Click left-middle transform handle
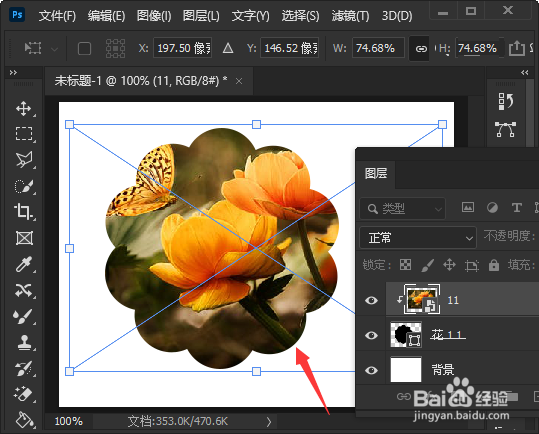This screenshot has width=539, height=434. pyautogui.click(x=69, y=248)
